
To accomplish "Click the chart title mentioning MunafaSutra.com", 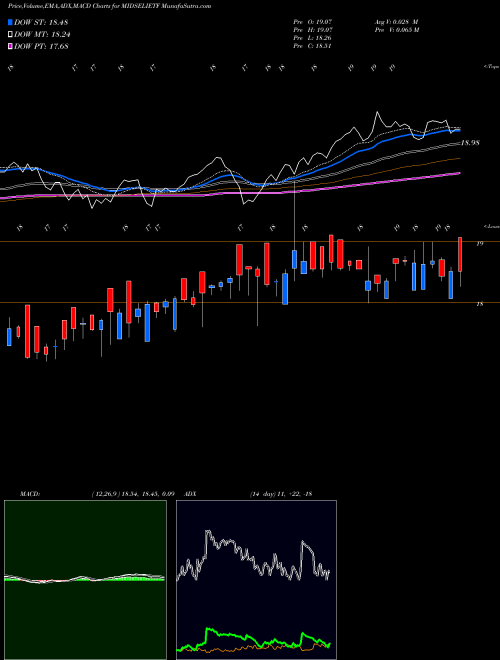I will pyautogui.click(x=109, y=6).
